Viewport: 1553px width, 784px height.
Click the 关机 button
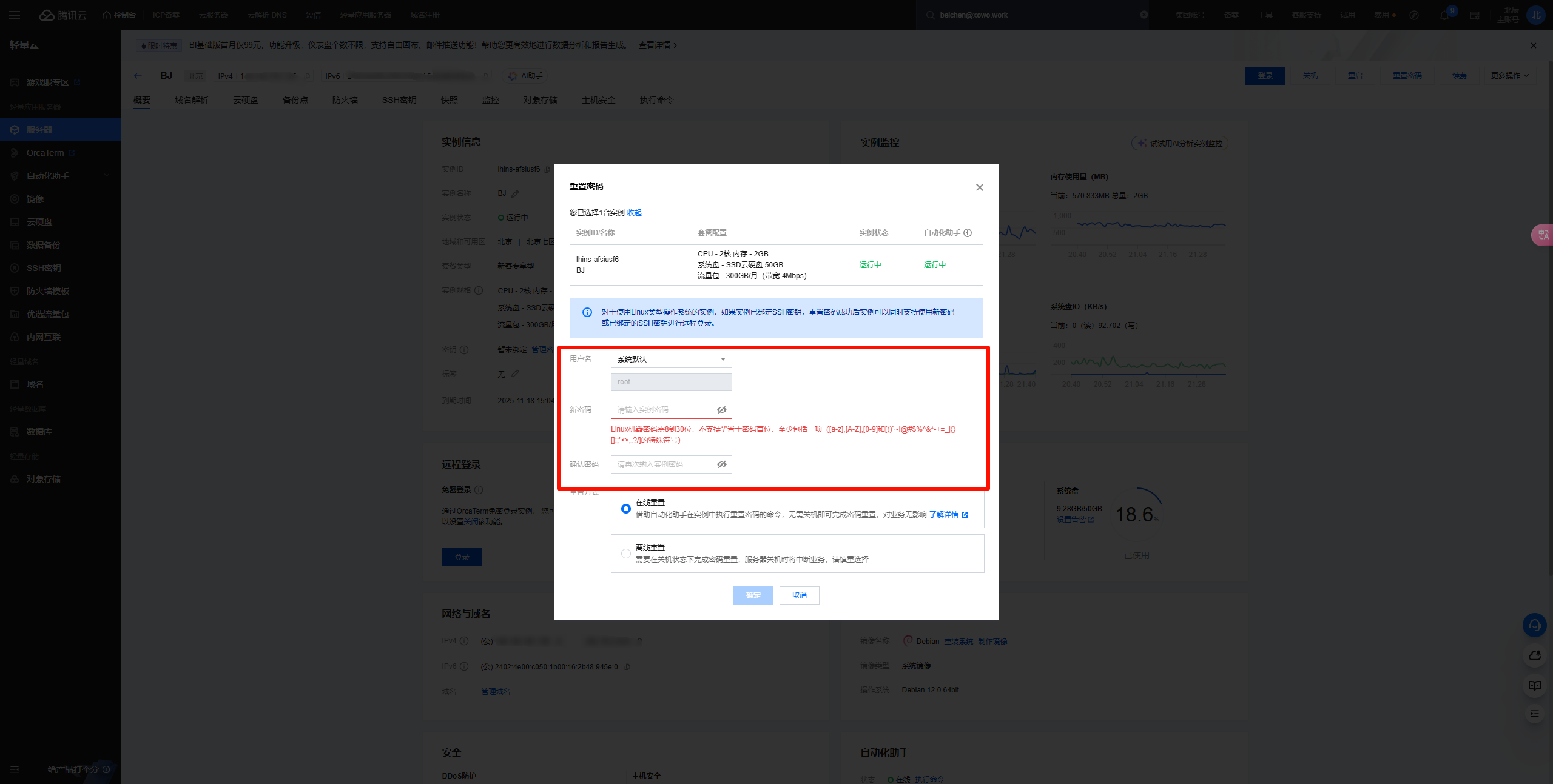(x=1310, y=76)
